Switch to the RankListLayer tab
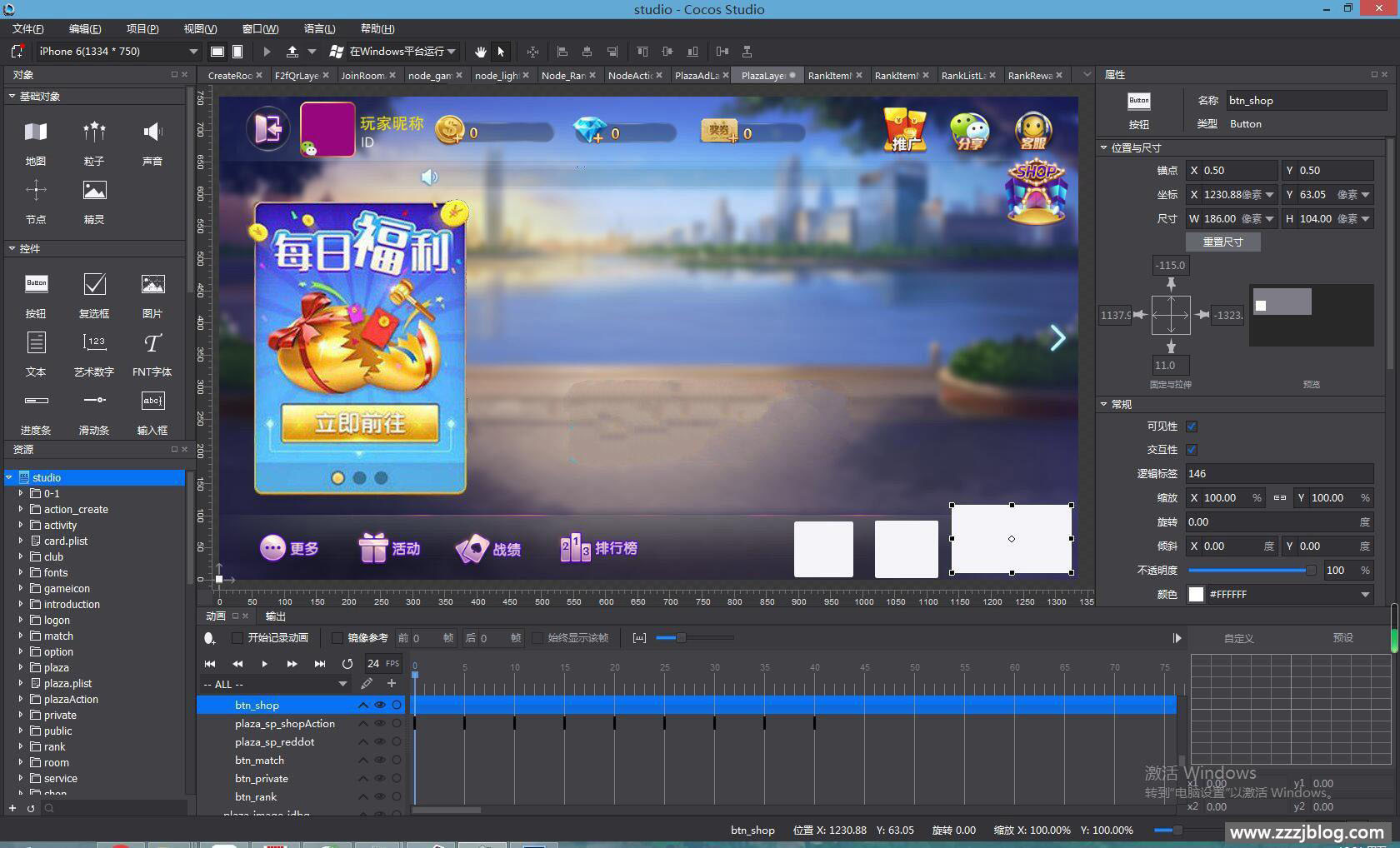Viewport: 1400px width, 848px height. [x=962, y=76]
